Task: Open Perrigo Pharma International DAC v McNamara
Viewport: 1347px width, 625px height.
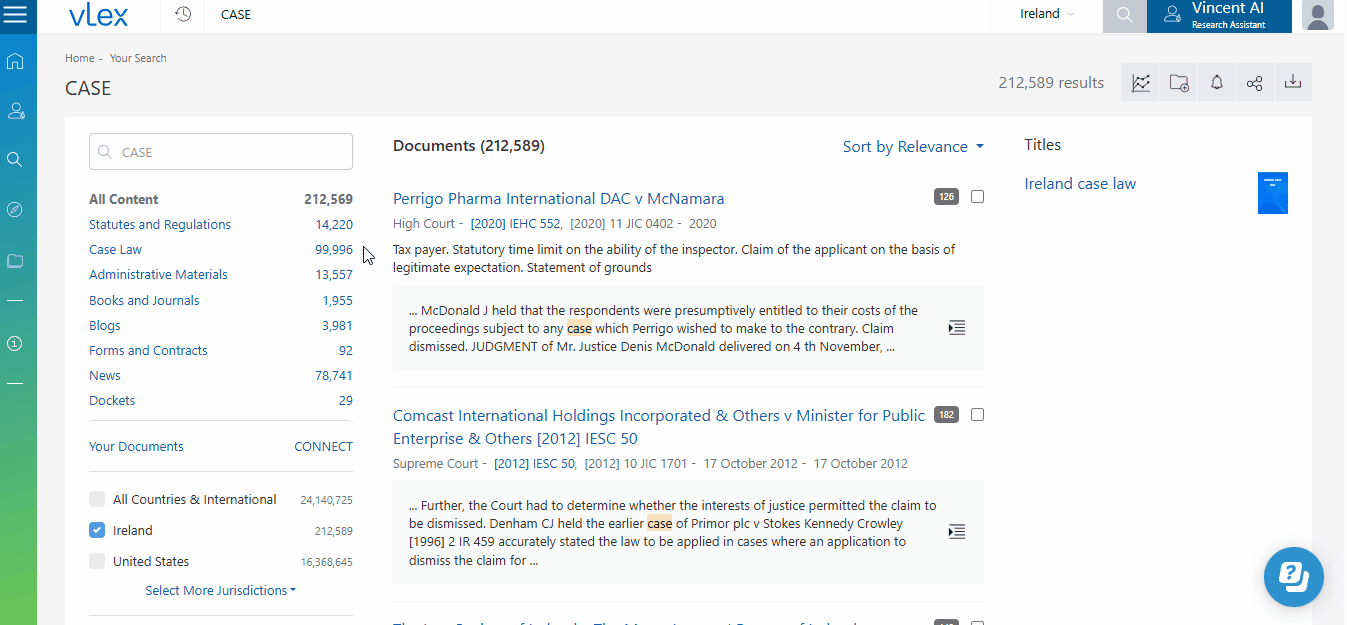Action: point(558,199)
